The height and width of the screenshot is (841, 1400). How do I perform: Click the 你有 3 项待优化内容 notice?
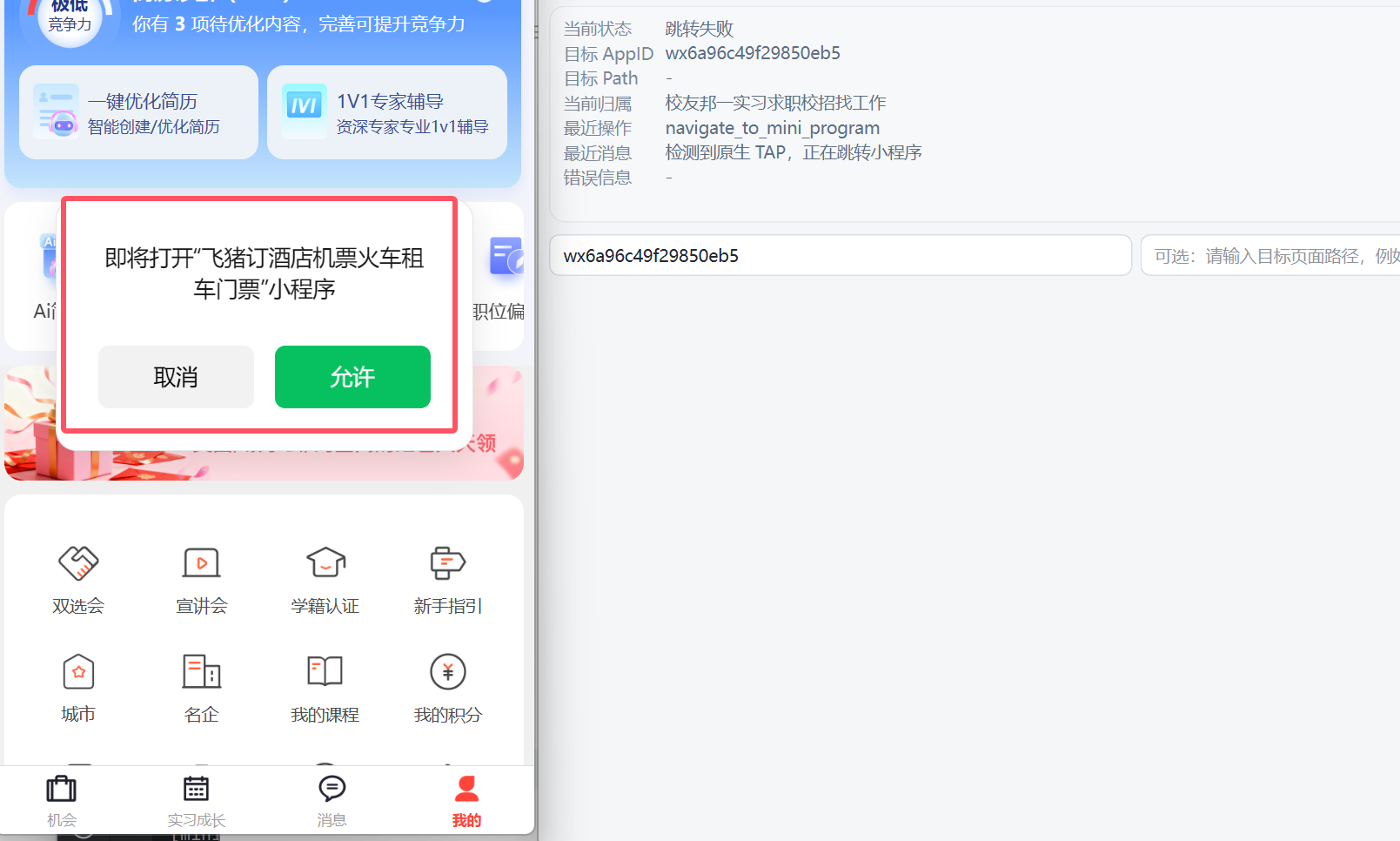(x=298, y=24)
